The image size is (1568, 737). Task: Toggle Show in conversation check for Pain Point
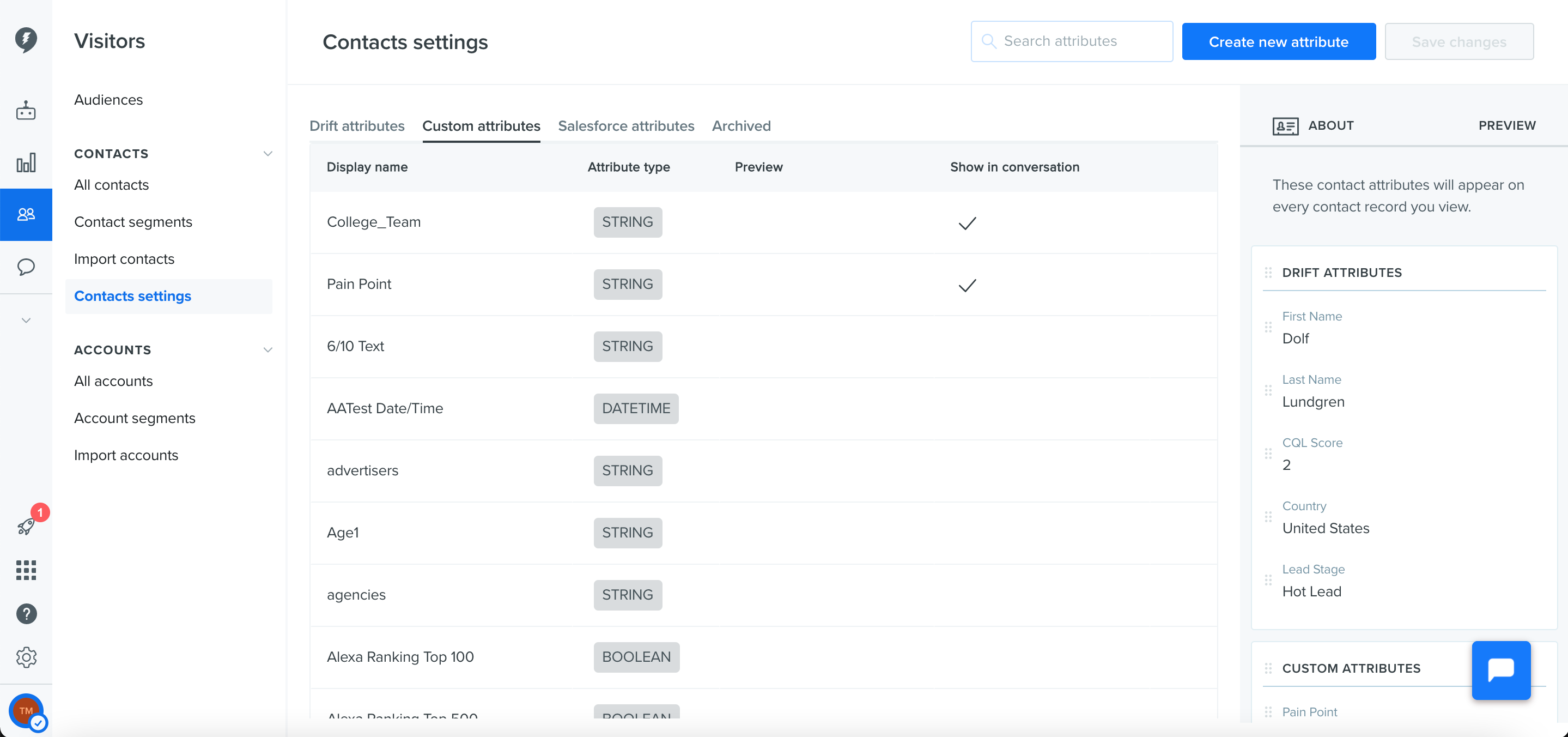coord(967,285)
